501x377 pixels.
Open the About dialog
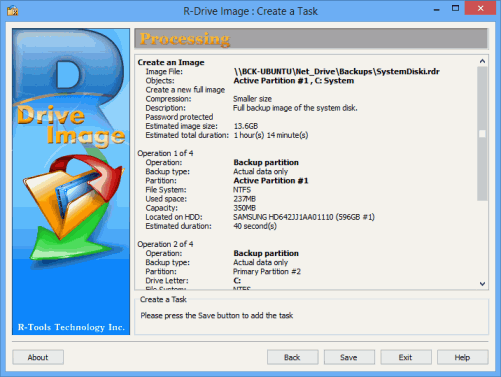pyautogui.click(x=38, y=357)
